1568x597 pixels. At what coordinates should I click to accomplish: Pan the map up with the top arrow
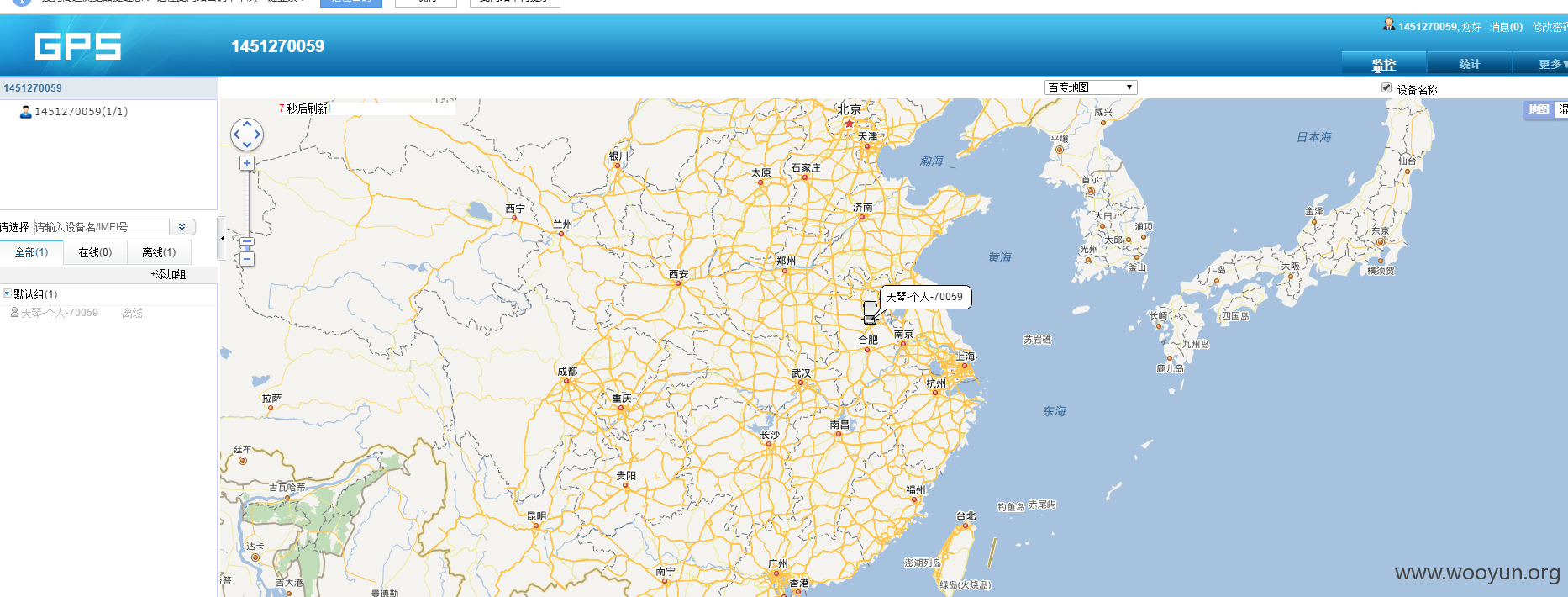[247, 124]
